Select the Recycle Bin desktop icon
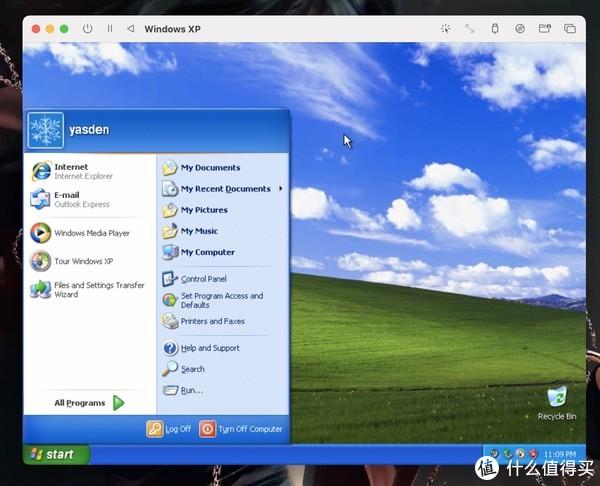Screen dimensions: 600x486 pyautogui.click(x=557, y=403)
